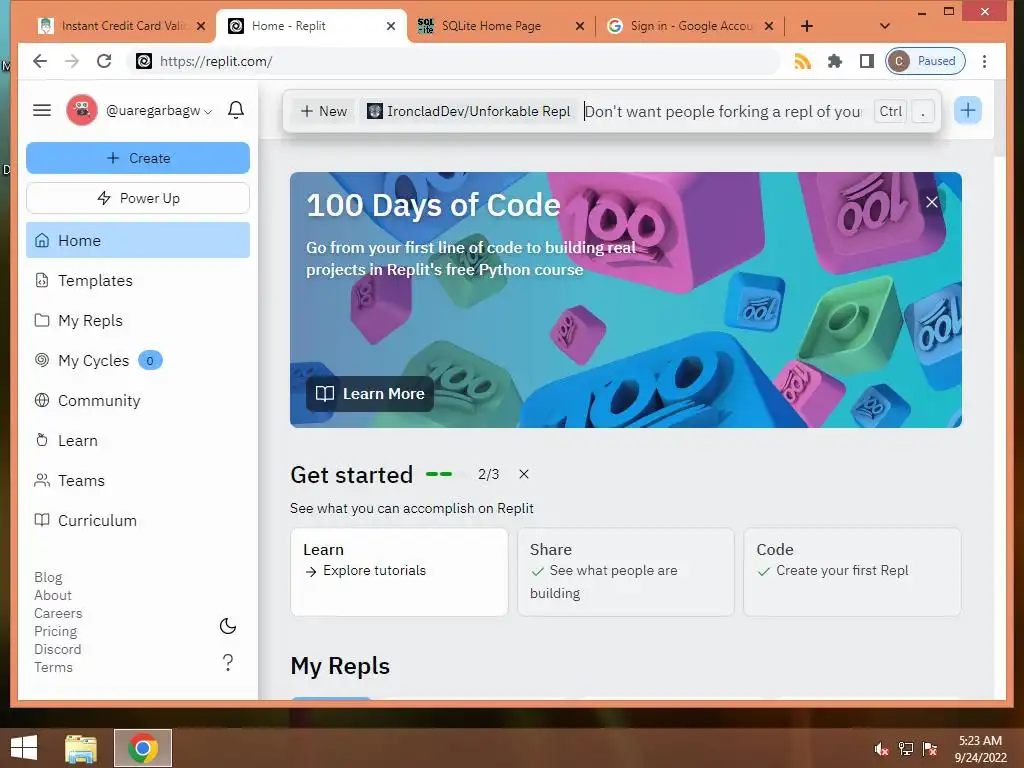Go forward in browser history
Viewport: 1024px width, 768px height.
[x=72, y=61]
